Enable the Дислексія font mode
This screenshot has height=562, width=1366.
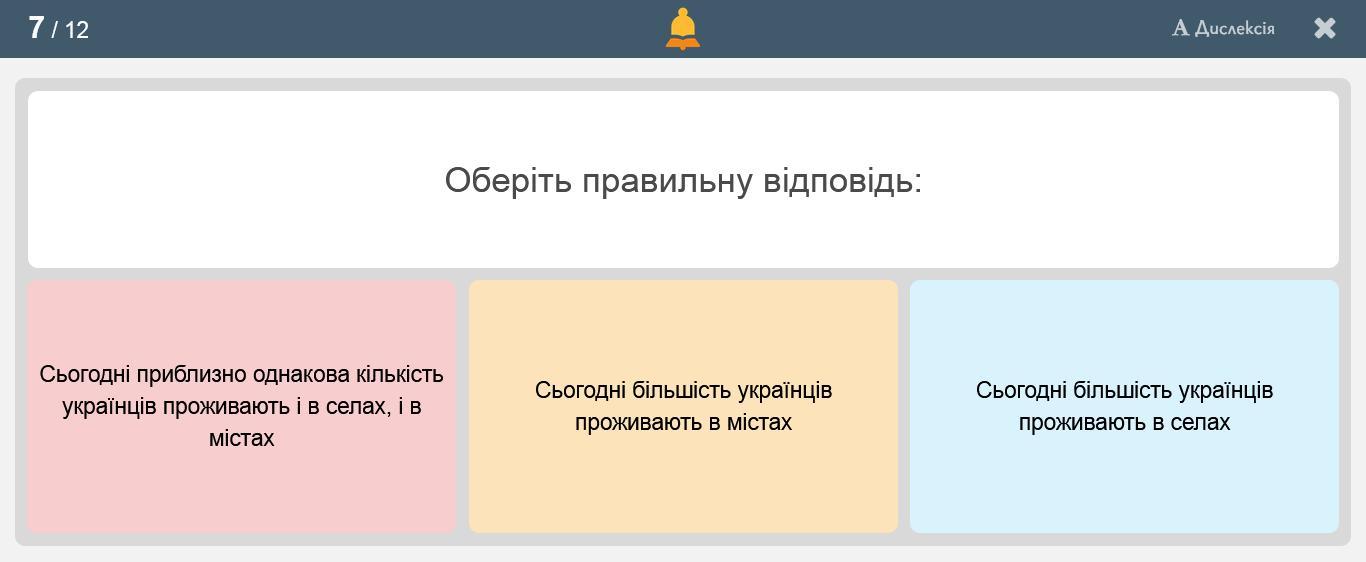(1223, 28)
